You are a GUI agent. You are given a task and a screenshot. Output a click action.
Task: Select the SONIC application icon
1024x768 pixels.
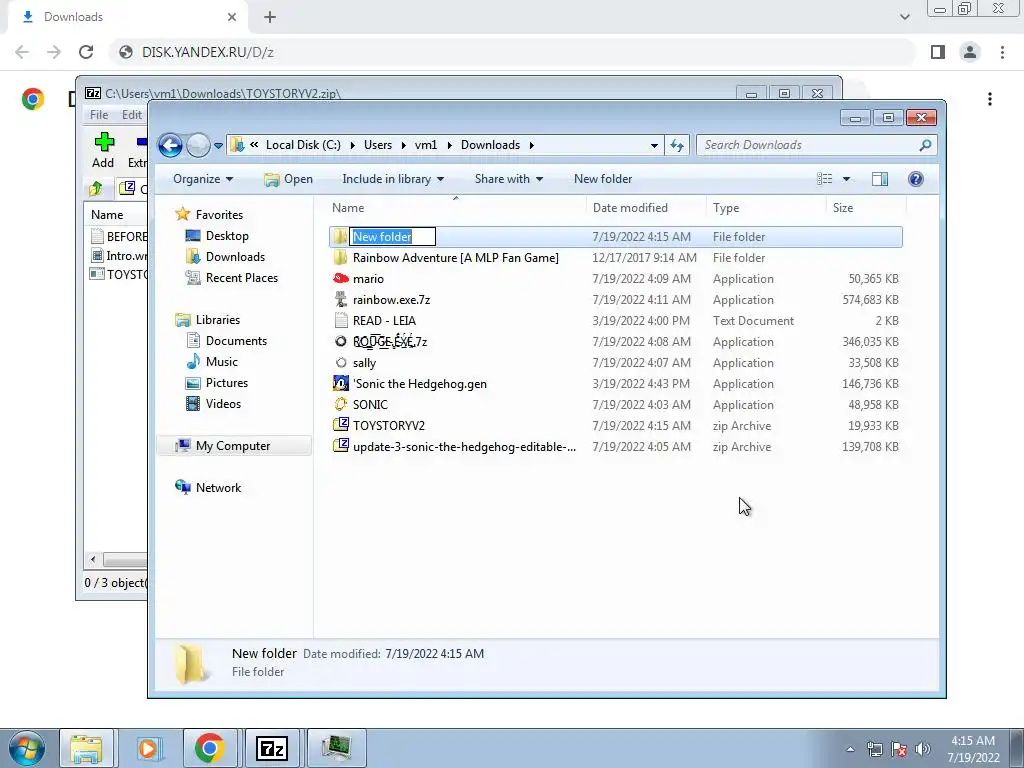pos(340,404)
